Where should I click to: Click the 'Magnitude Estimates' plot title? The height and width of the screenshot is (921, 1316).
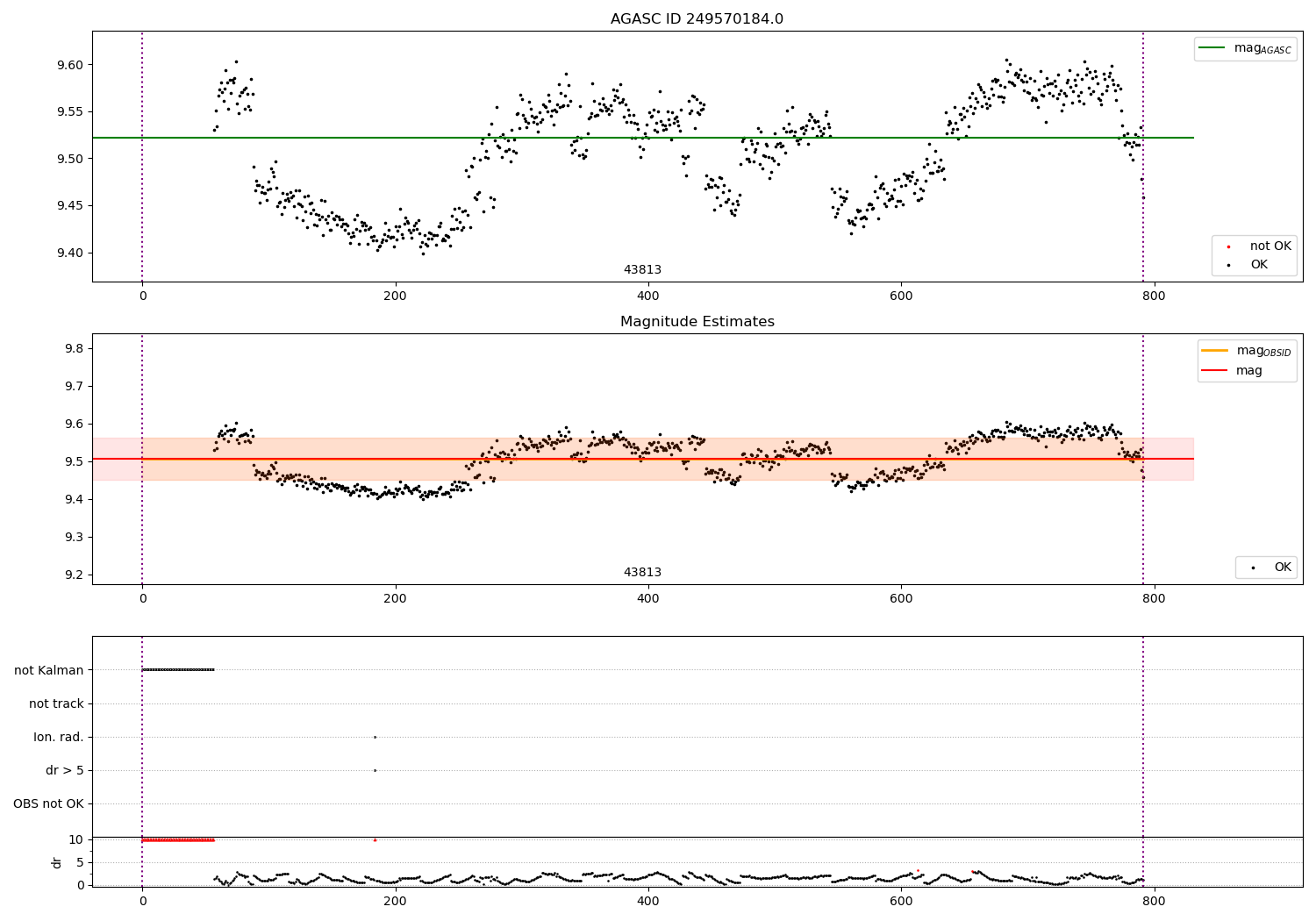pyautogui.click(x=697, y=322)
